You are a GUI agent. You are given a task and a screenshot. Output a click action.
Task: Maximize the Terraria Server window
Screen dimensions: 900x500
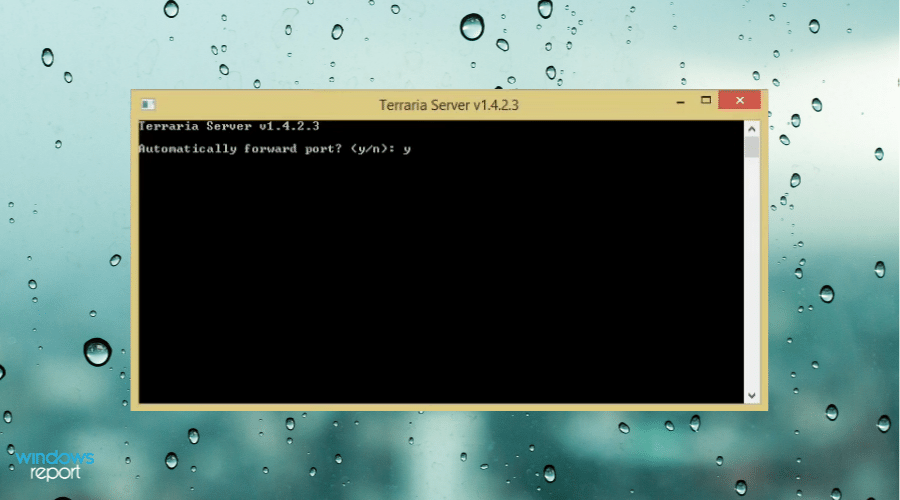pos(705,100)
